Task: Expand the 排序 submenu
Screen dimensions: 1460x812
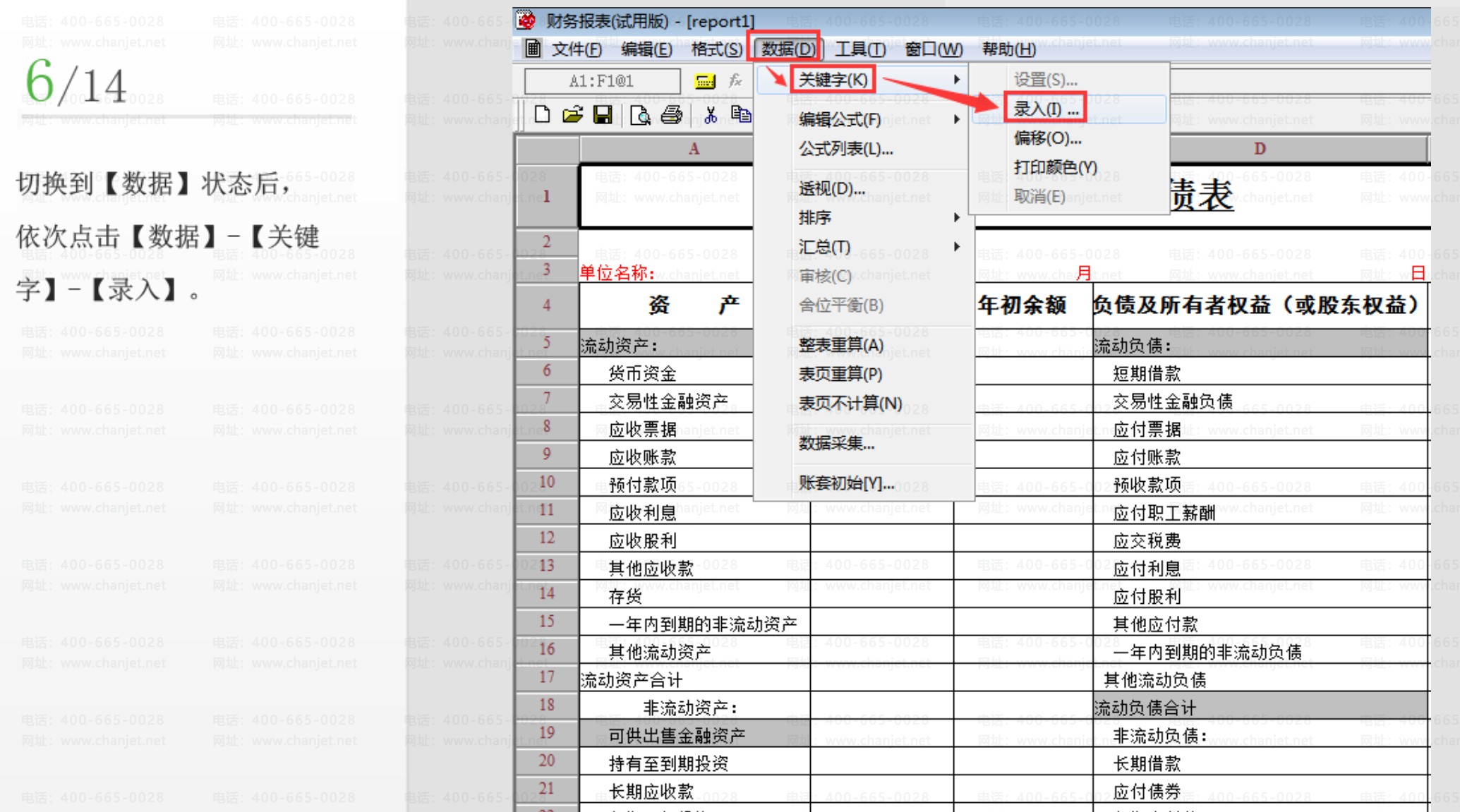Action: tap(956, 218)
